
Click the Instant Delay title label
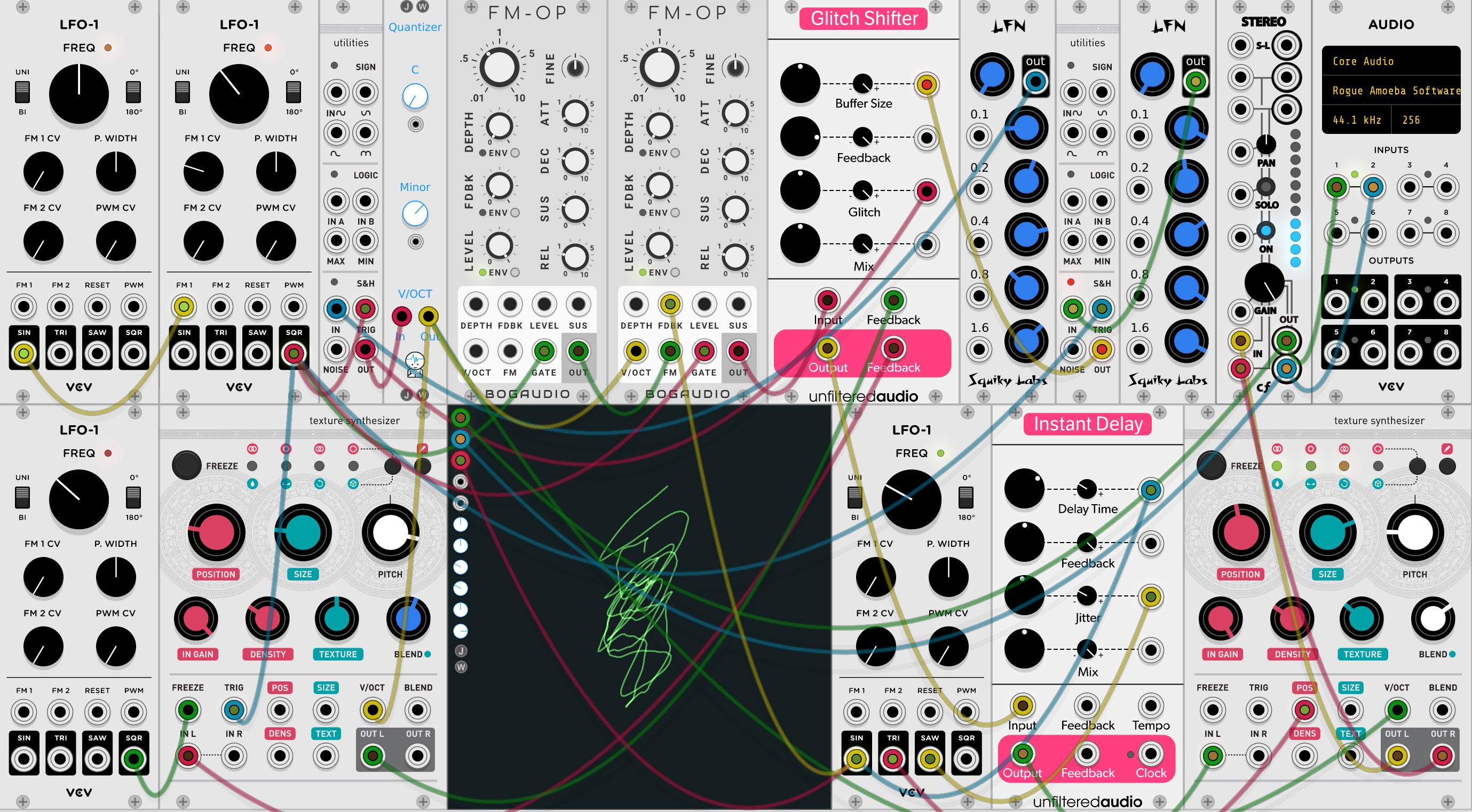click(1087, 424)
